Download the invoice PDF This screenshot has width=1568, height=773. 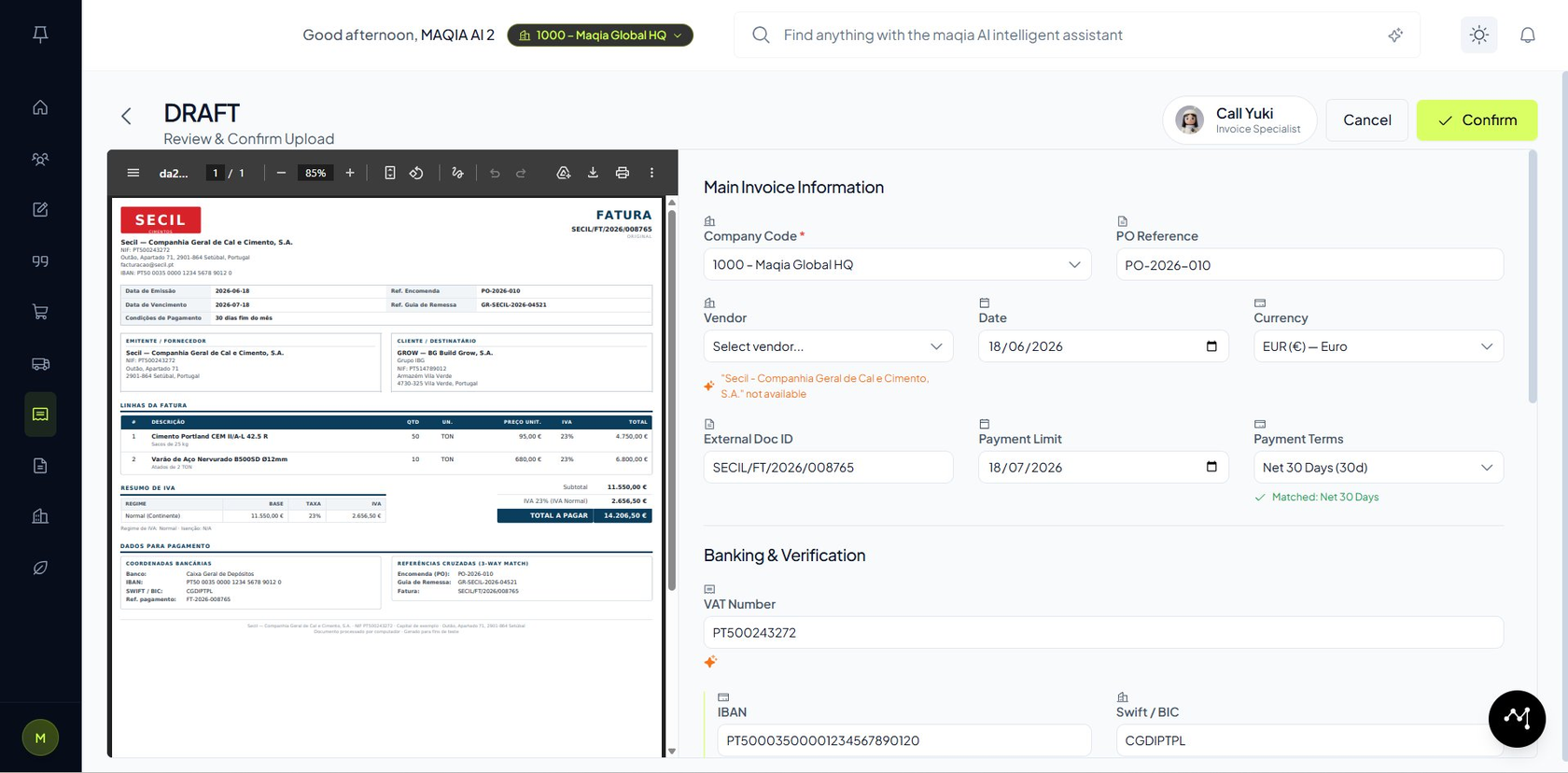coord(593,173)
